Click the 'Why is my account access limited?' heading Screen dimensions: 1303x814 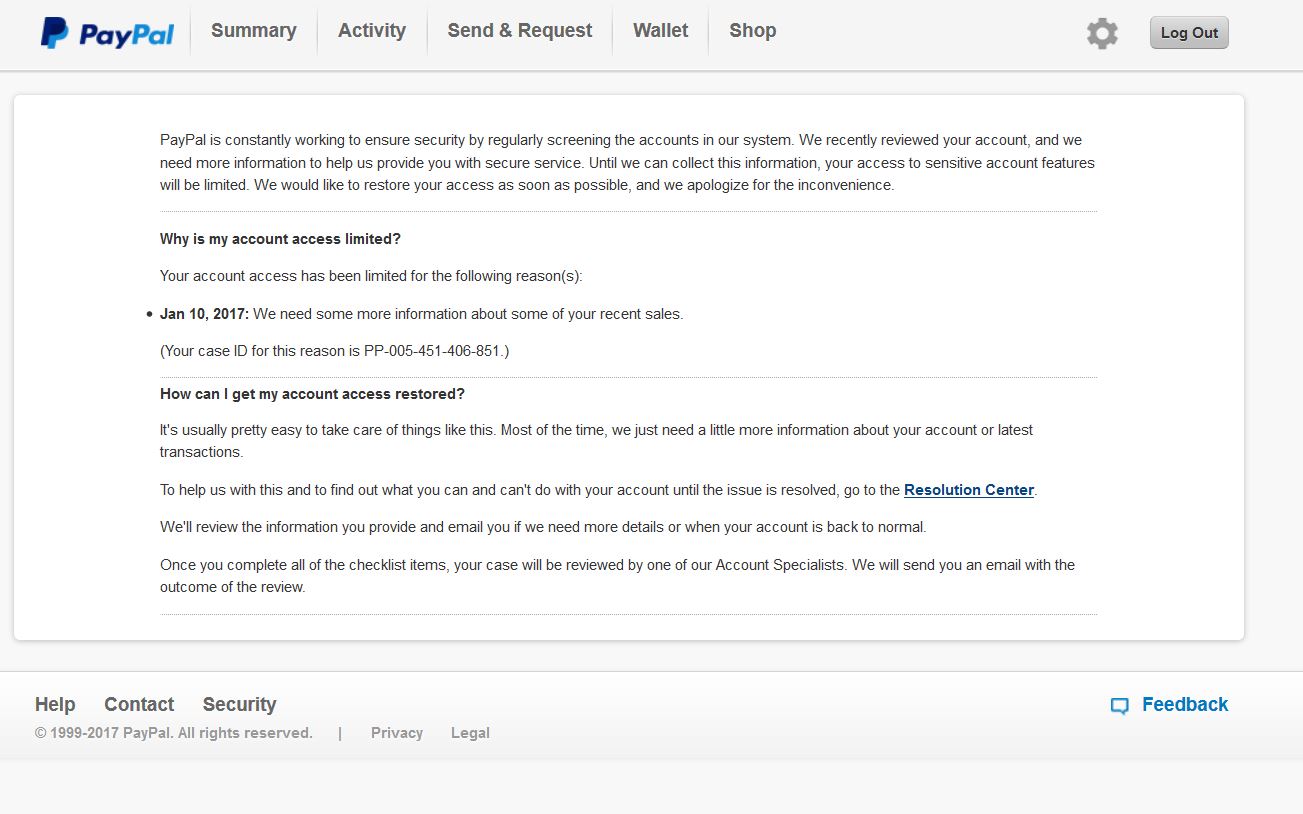click(x=280, y=239)
